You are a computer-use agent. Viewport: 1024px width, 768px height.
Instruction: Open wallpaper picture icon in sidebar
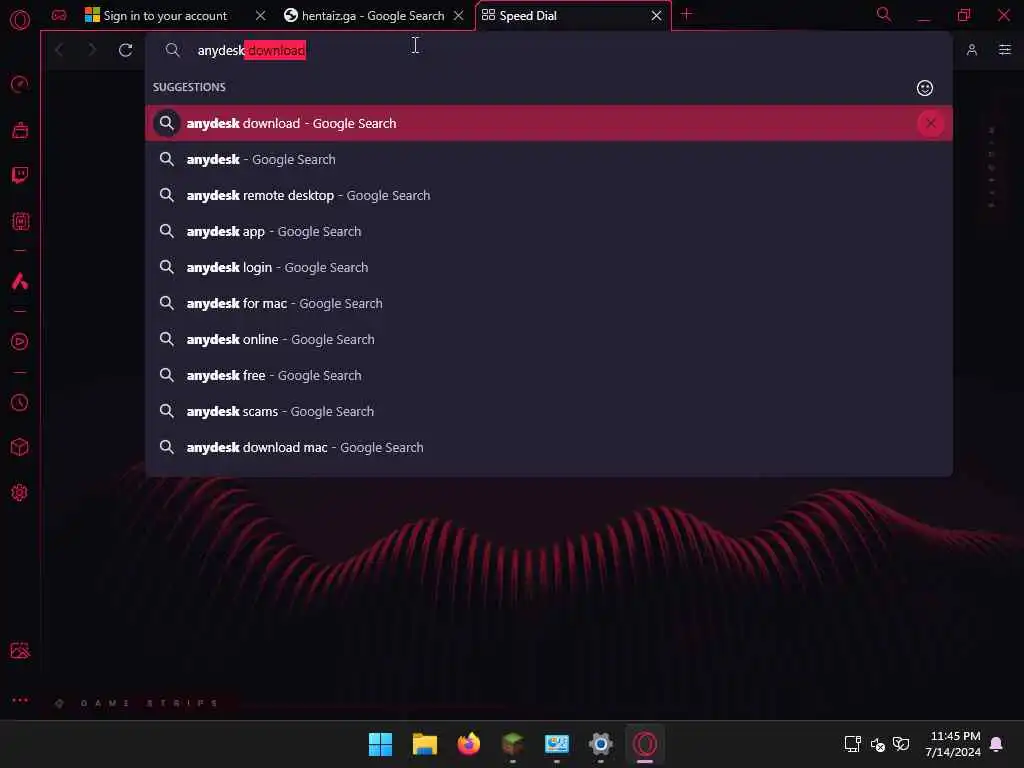point(20,650)
